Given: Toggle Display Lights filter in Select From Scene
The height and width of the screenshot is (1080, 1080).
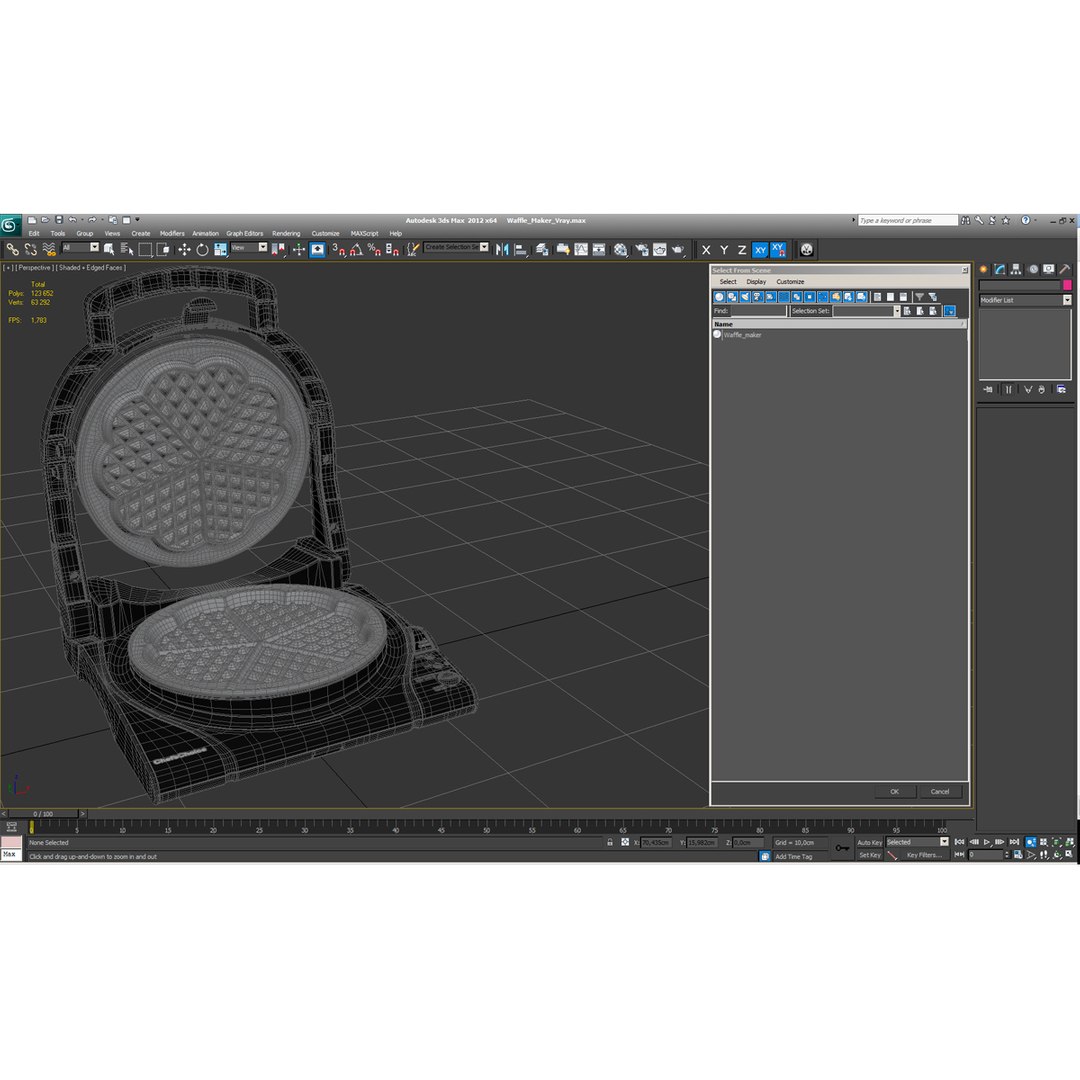Looking at the screenshot, I should (745, 297).
